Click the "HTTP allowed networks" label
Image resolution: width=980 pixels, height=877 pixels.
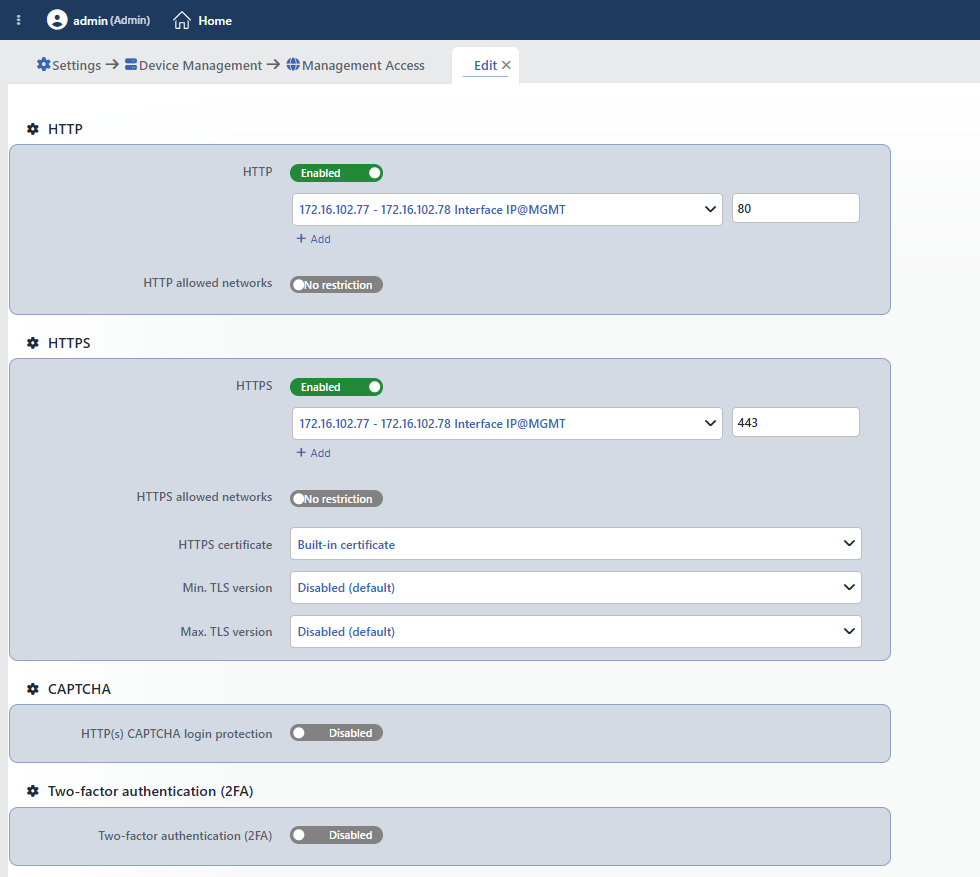coord(208,283)
